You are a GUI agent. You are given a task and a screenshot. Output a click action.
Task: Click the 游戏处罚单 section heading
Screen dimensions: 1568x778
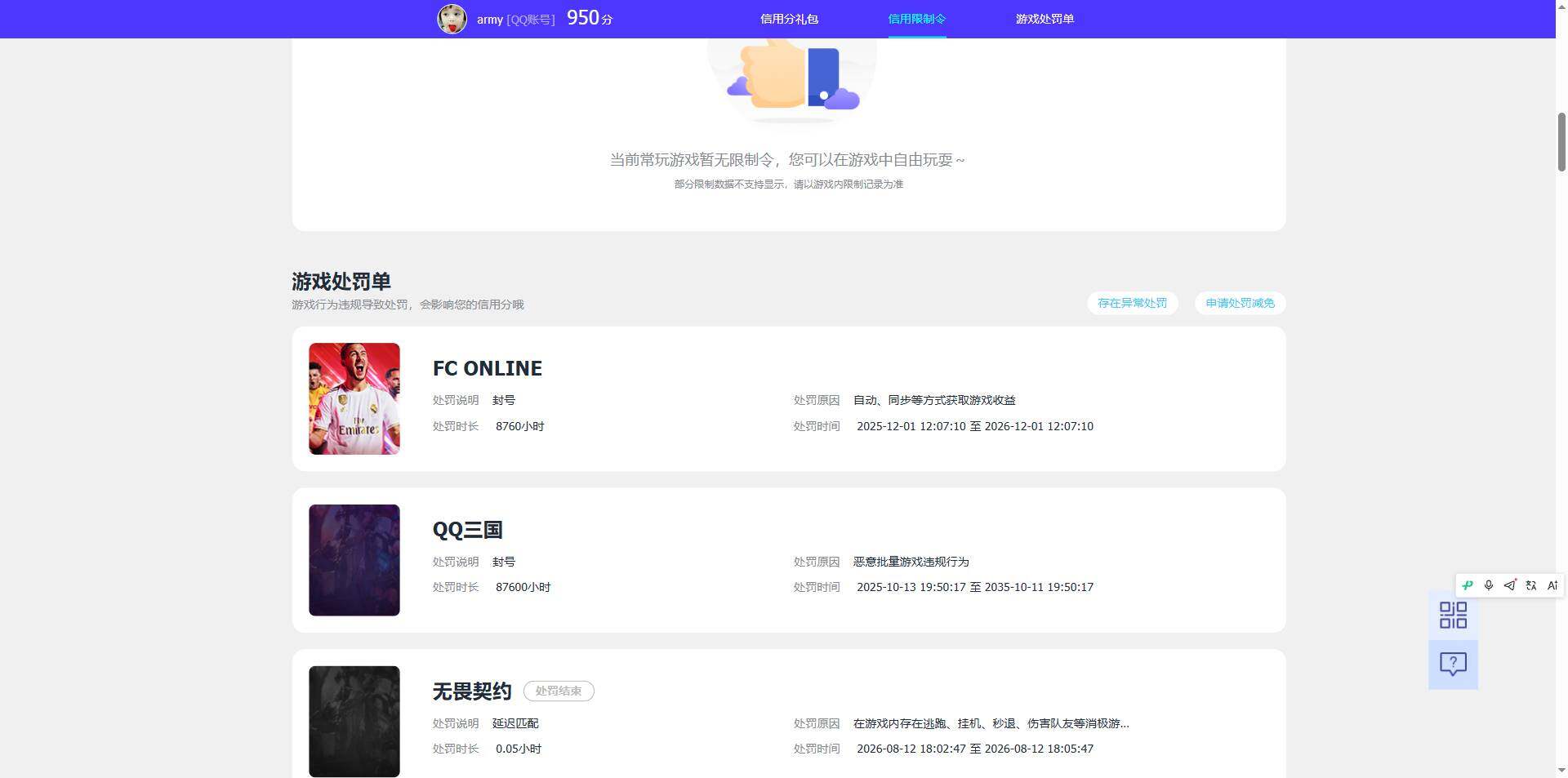341,282
